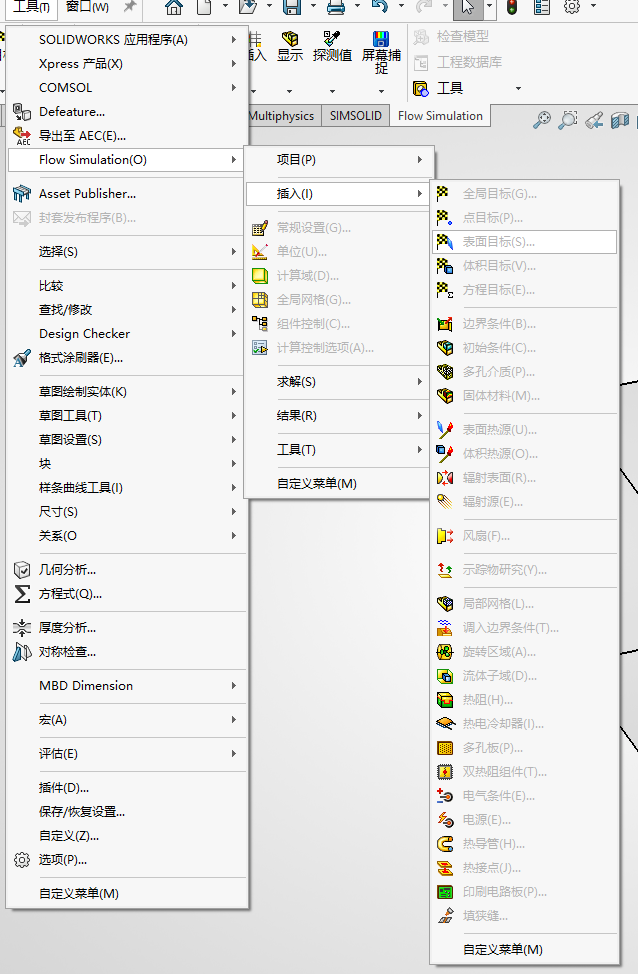The height and width of the screenshot is (974, 638).
Task: Click the Print icon in the toolbar
Action: 336,7
